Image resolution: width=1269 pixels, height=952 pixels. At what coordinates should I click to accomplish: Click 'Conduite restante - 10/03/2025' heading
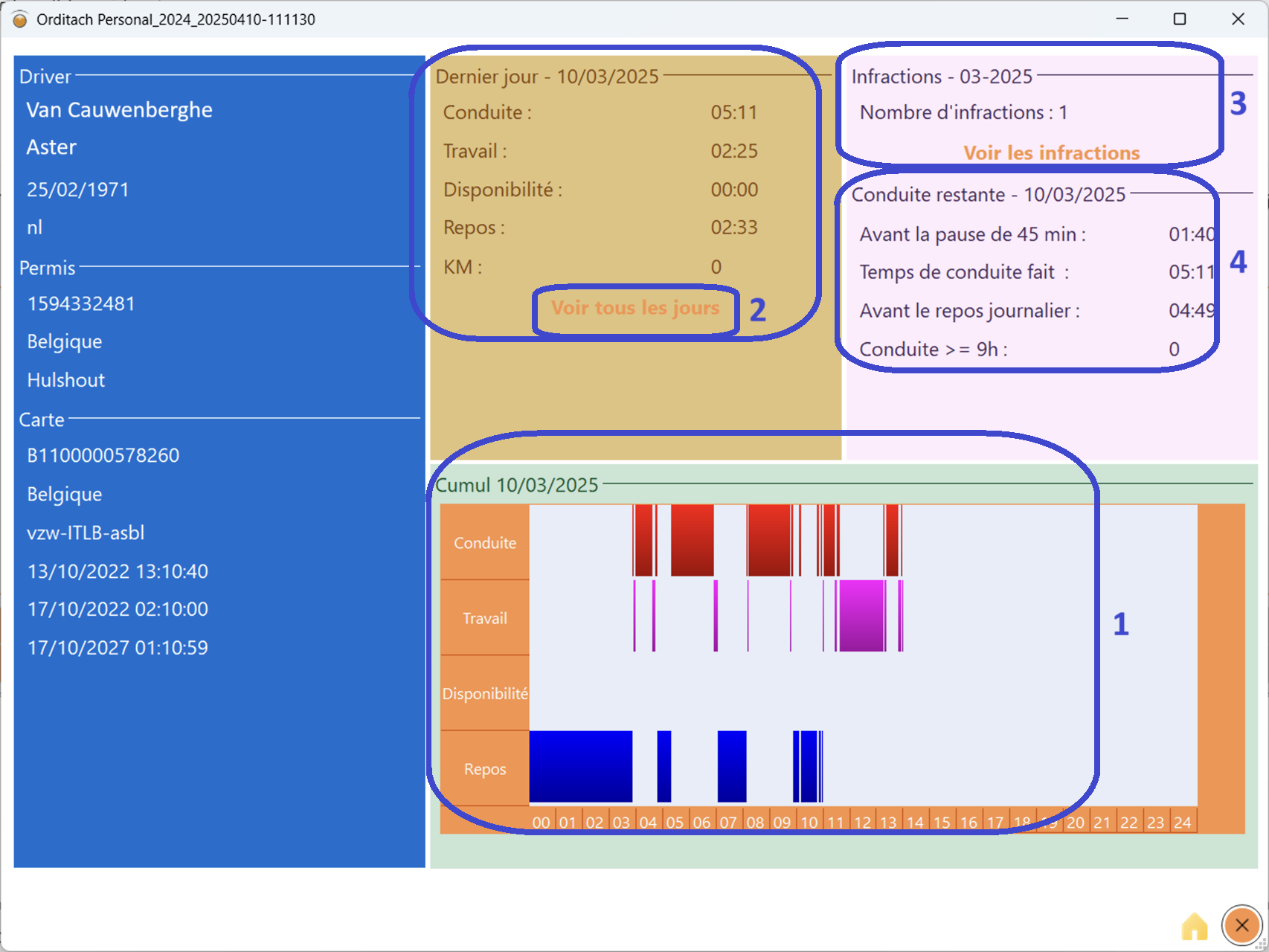pos(989,195)
